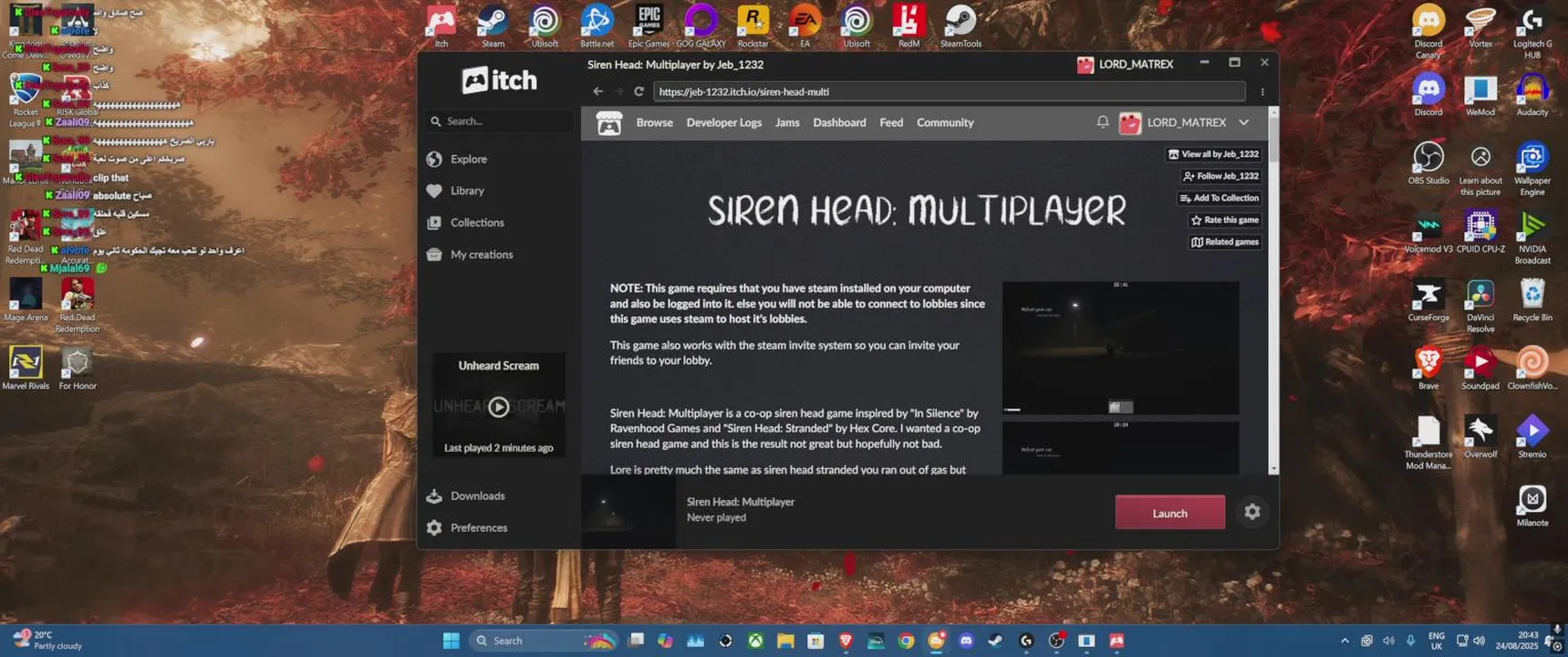Open GOG GALAXY desktop shortcut
1568x657 pixels.
701,26
